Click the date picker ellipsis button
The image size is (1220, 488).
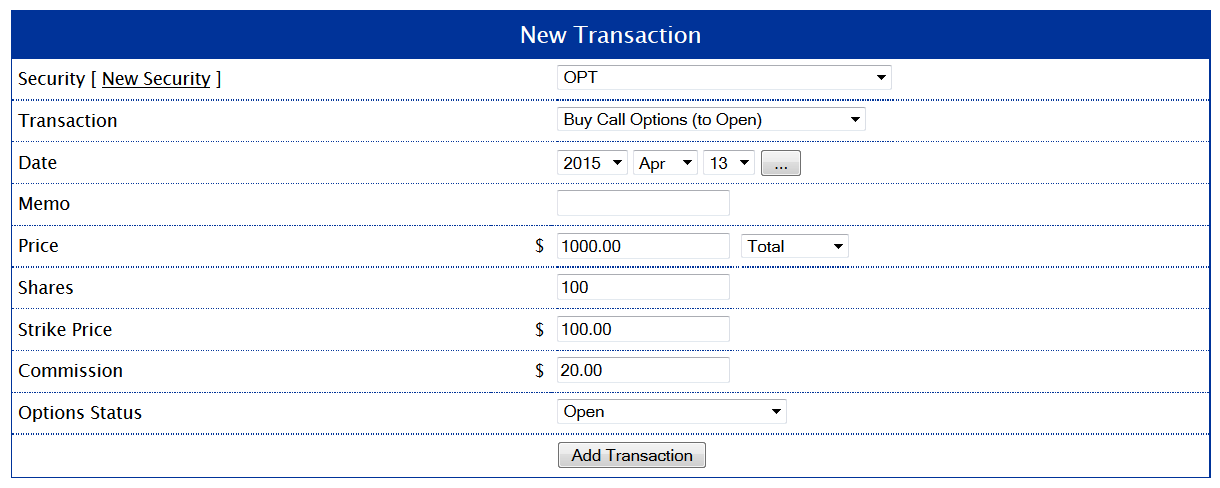(x=781, y=163)
